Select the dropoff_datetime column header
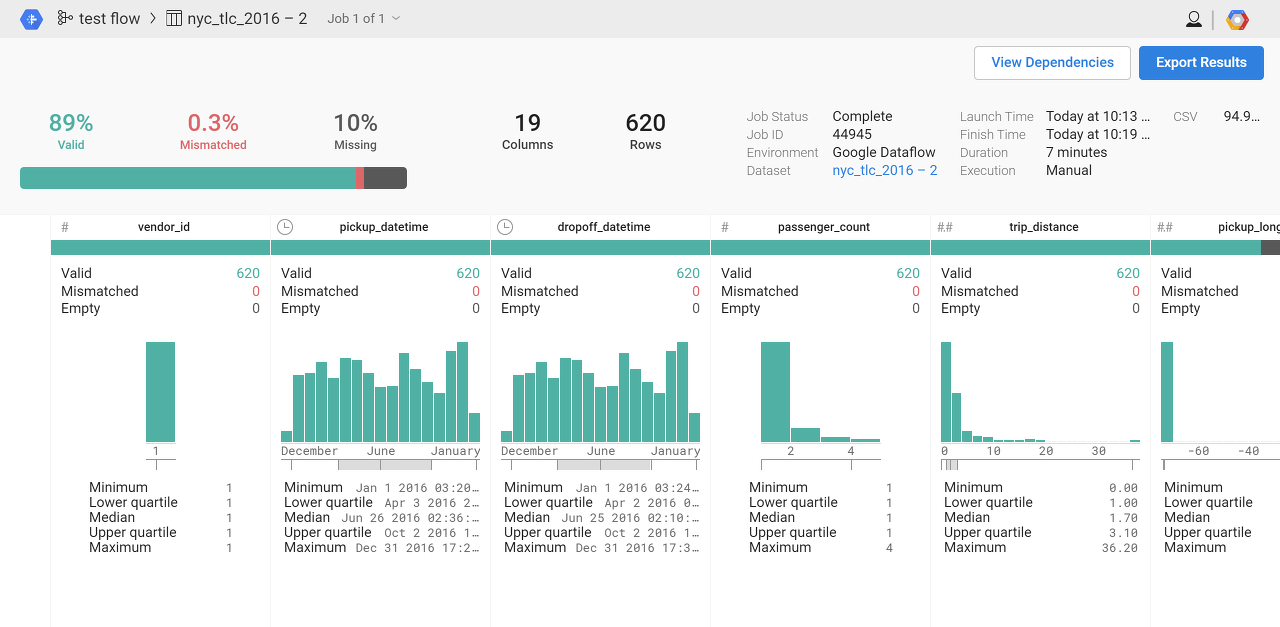Image resolution: width=1280 pixels, height=627 pixels. (x=604, y=227)
